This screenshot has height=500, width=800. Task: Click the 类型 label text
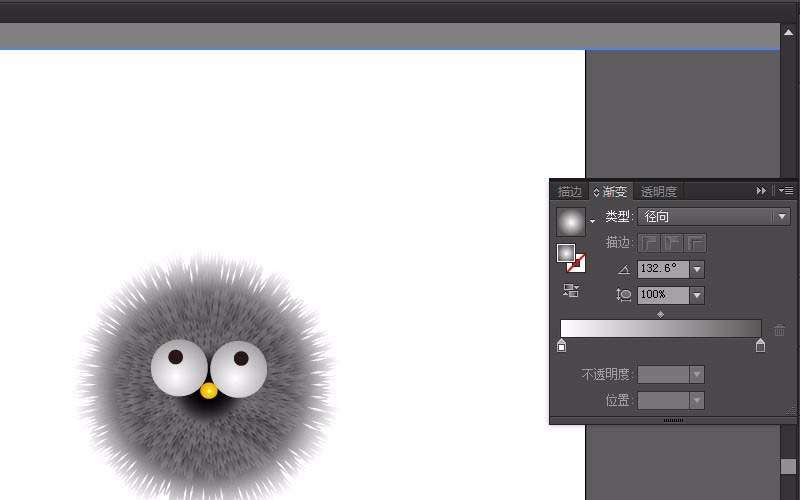617,216
